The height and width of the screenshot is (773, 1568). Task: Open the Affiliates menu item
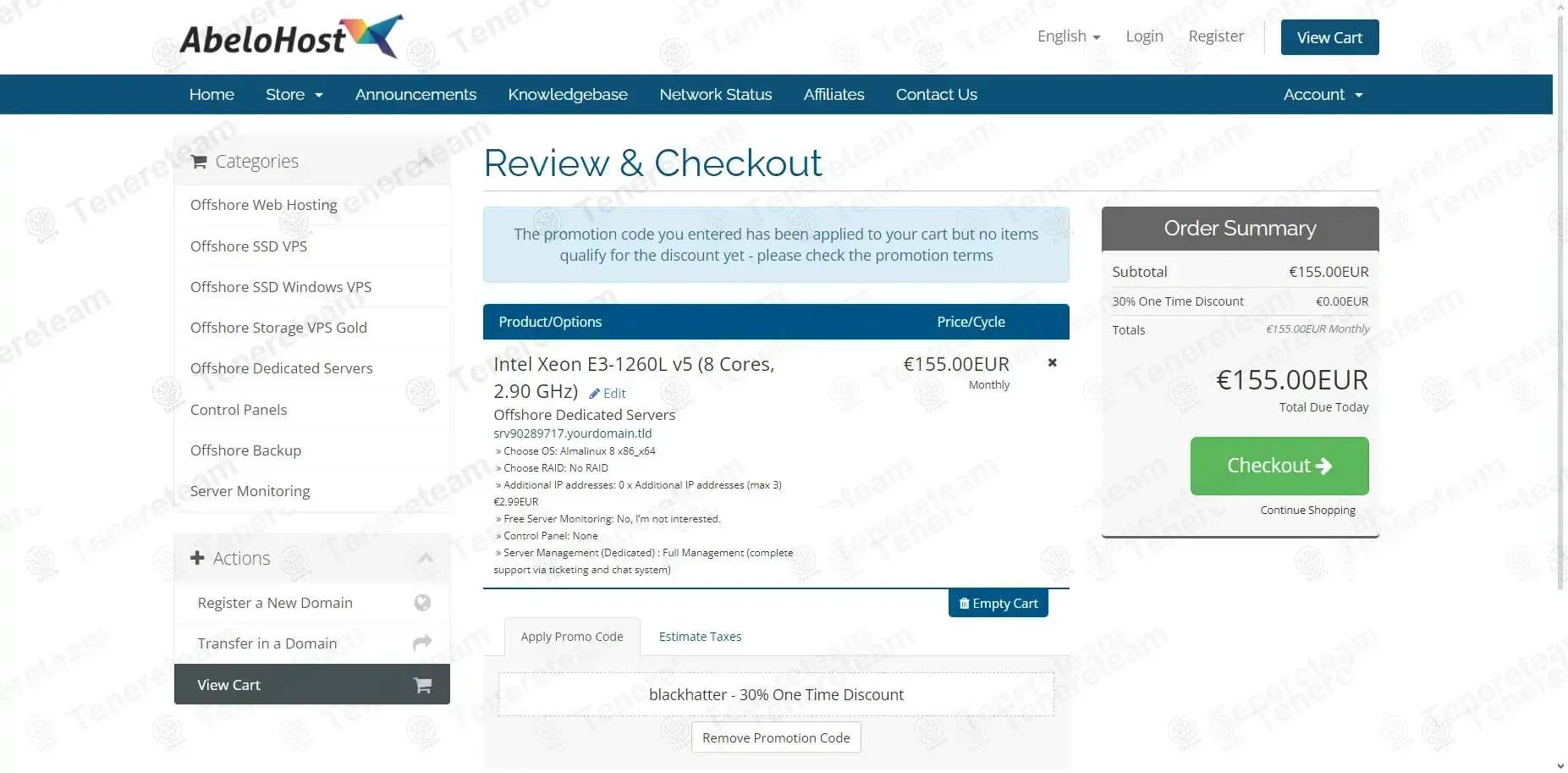(834, 95)
